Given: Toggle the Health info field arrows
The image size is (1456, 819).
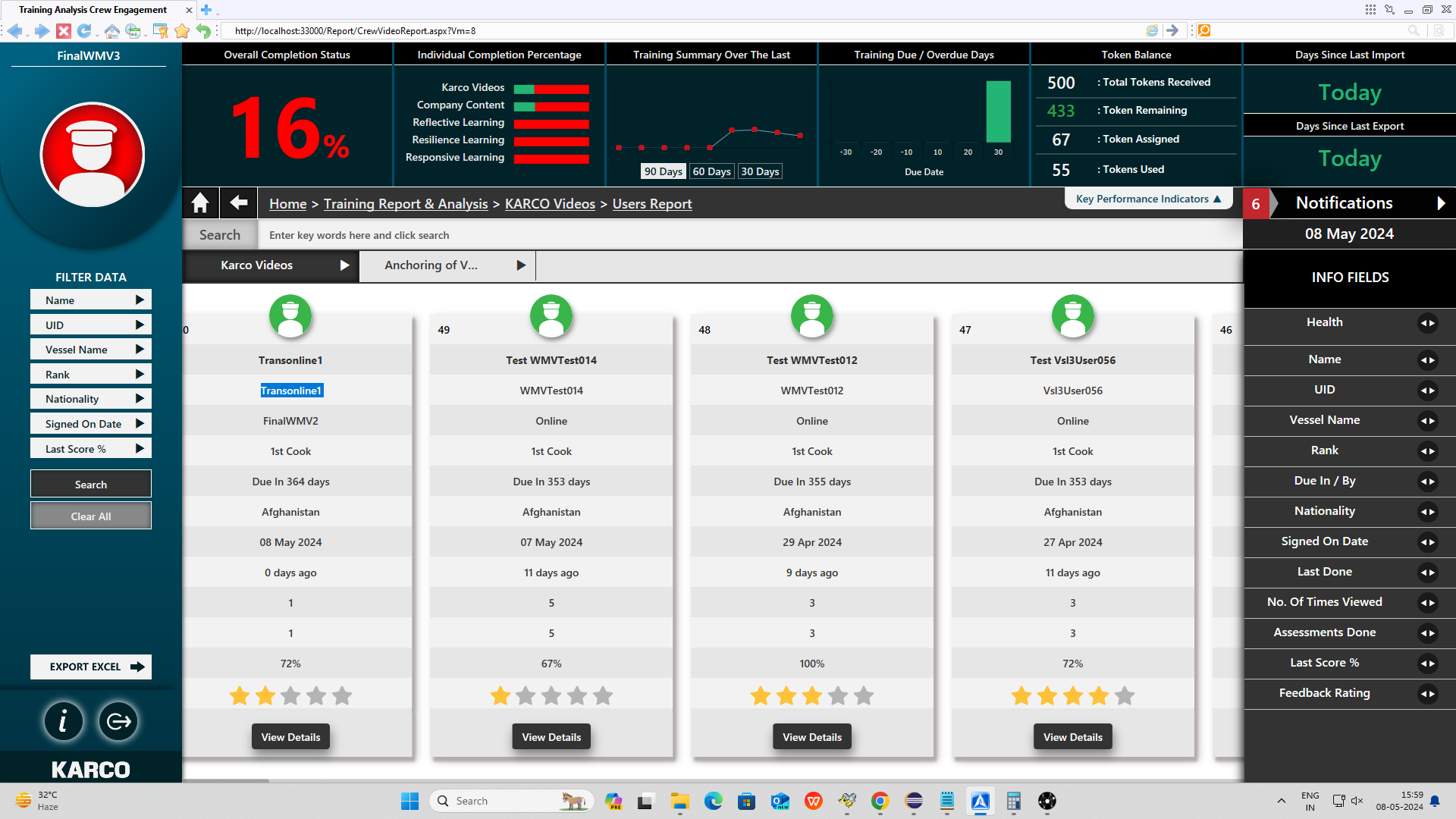Looking at the screenshot, I should [1427, 323].
